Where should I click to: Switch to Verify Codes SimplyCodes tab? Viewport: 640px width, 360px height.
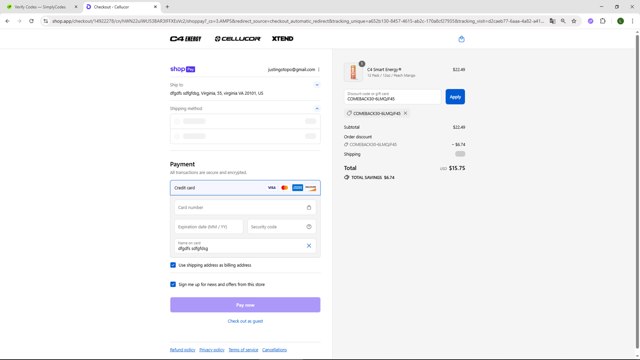click(40, 7)
